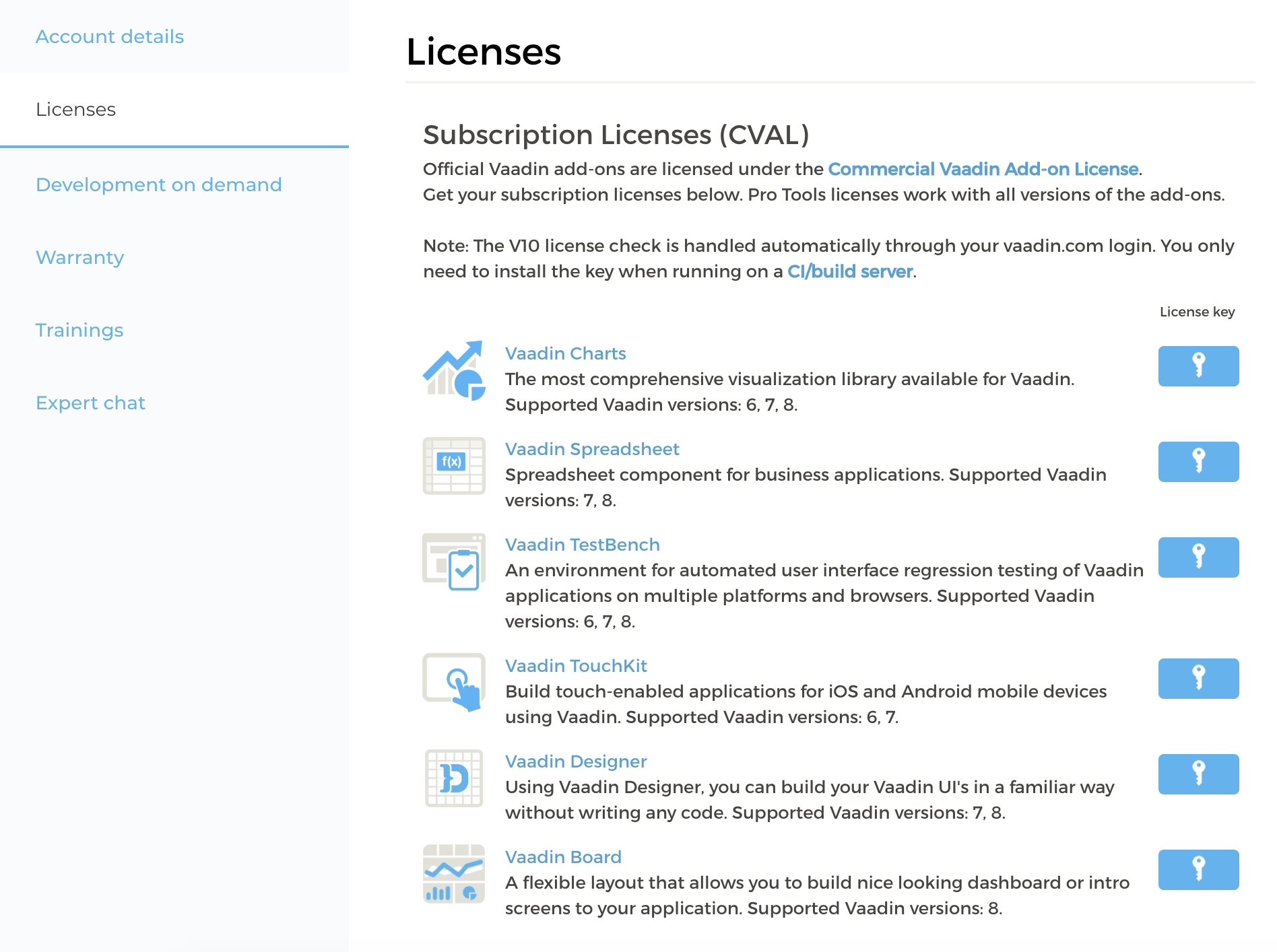Open Expert chat in the sidebar
Viewport: 1277px width, 952px height.
(90, 403)
